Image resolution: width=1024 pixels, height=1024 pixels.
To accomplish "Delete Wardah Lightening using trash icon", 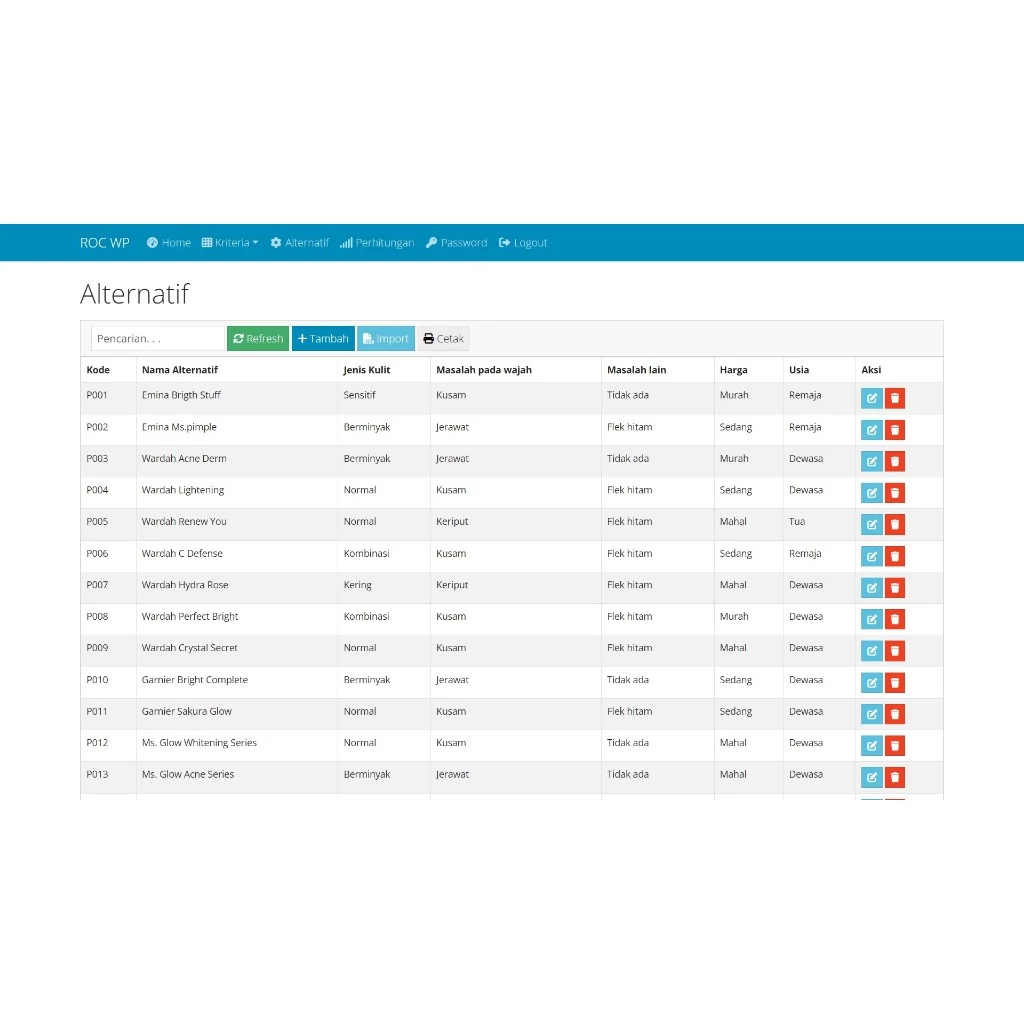I will click(x=895, y=492).
